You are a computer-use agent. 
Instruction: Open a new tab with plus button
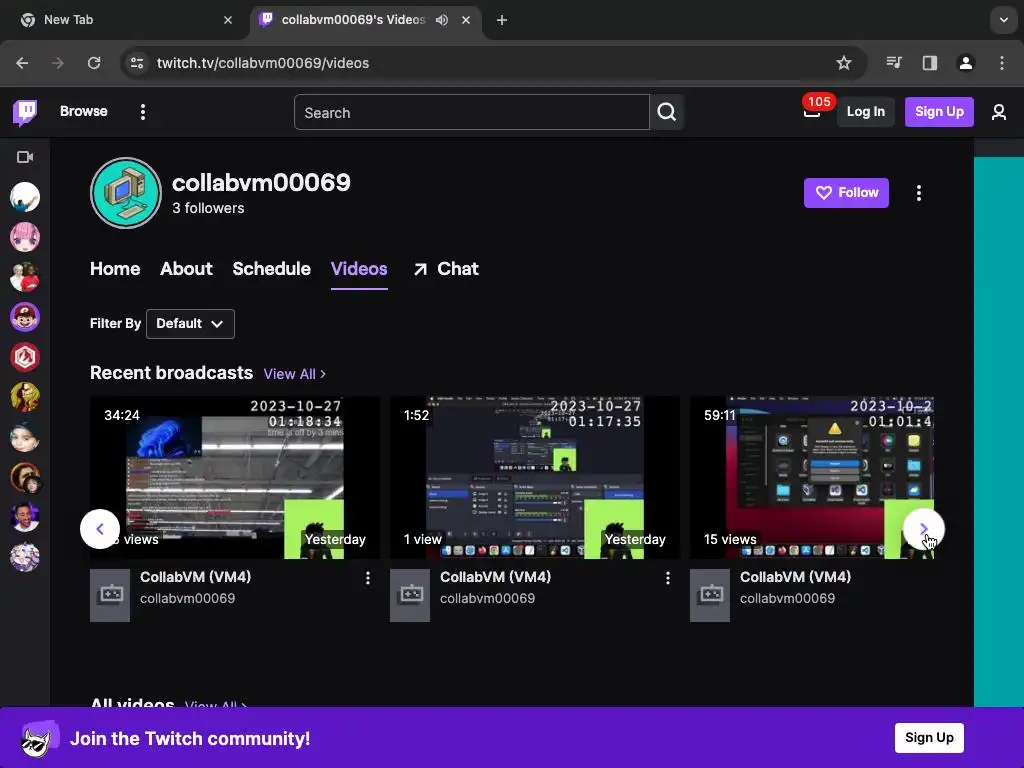(x=502, y=20)
